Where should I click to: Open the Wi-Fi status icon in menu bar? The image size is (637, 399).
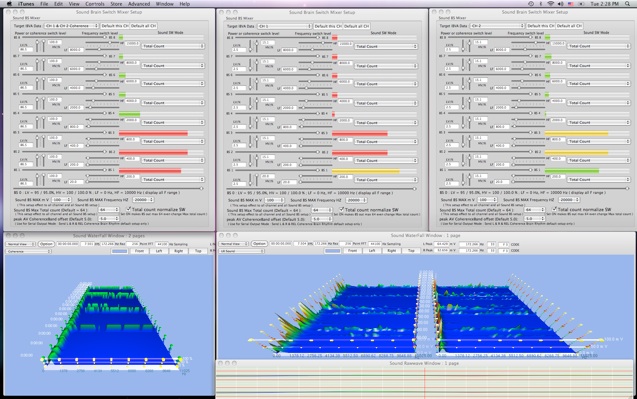click(x=551, y=4)
